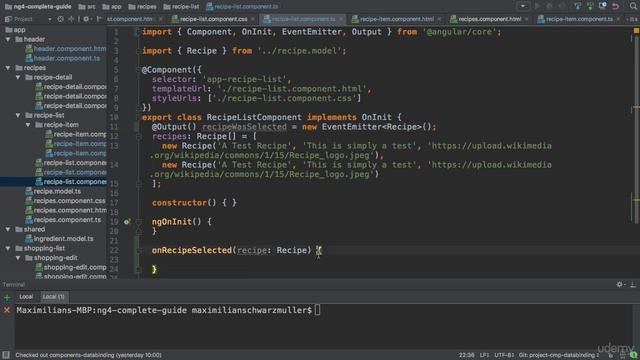
Task: Open recipe.model.ts file
Action: click(53, 191)
